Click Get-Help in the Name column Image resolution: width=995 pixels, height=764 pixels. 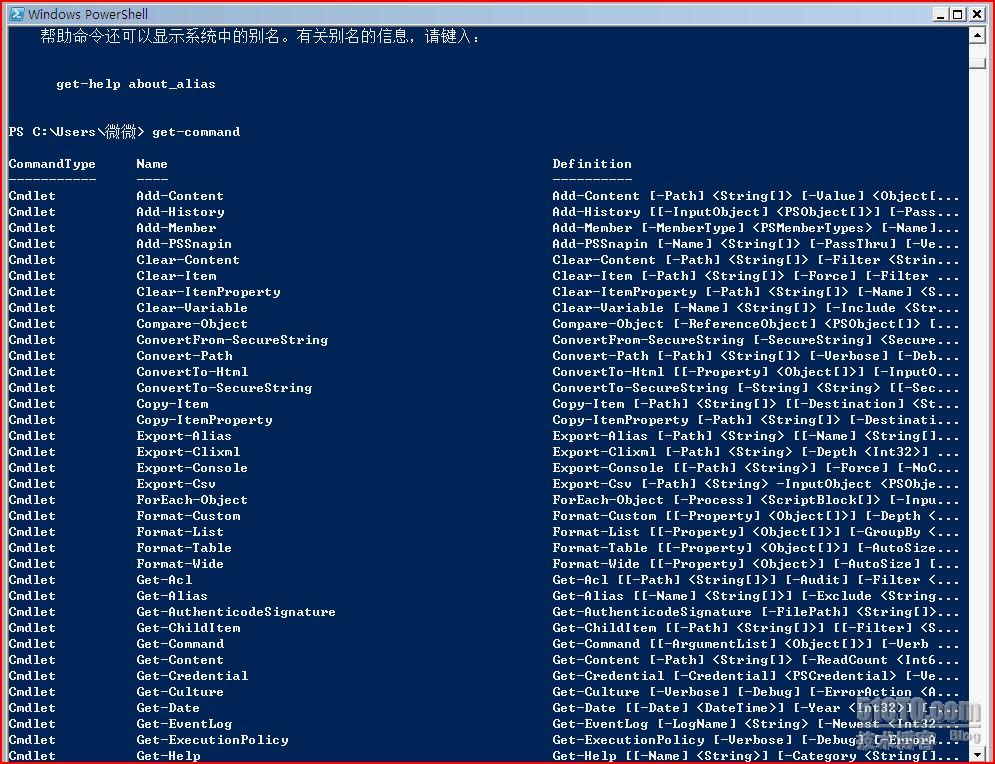168,755
